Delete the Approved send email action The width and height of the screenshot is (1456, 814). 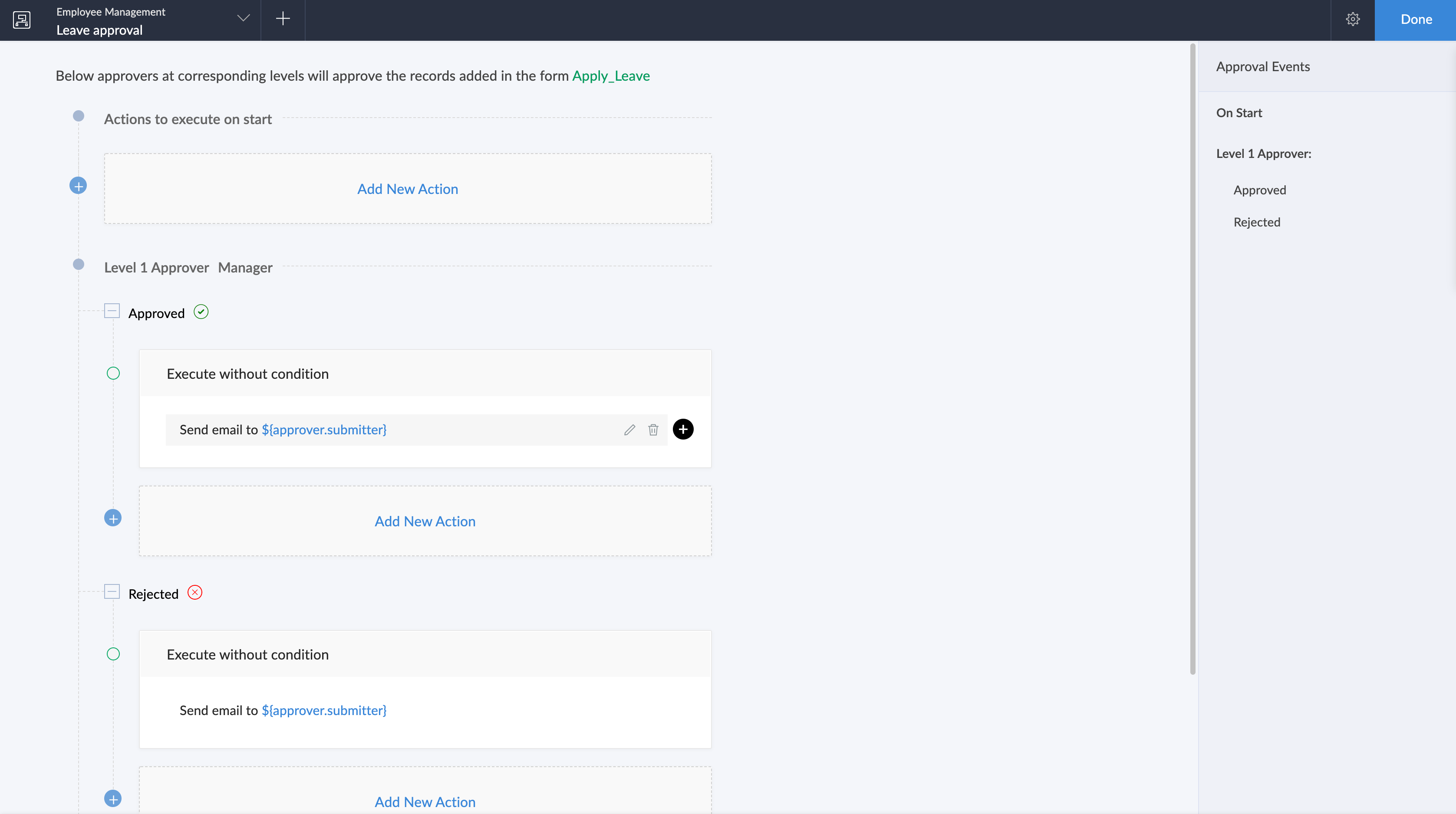[x=653, y=430]
